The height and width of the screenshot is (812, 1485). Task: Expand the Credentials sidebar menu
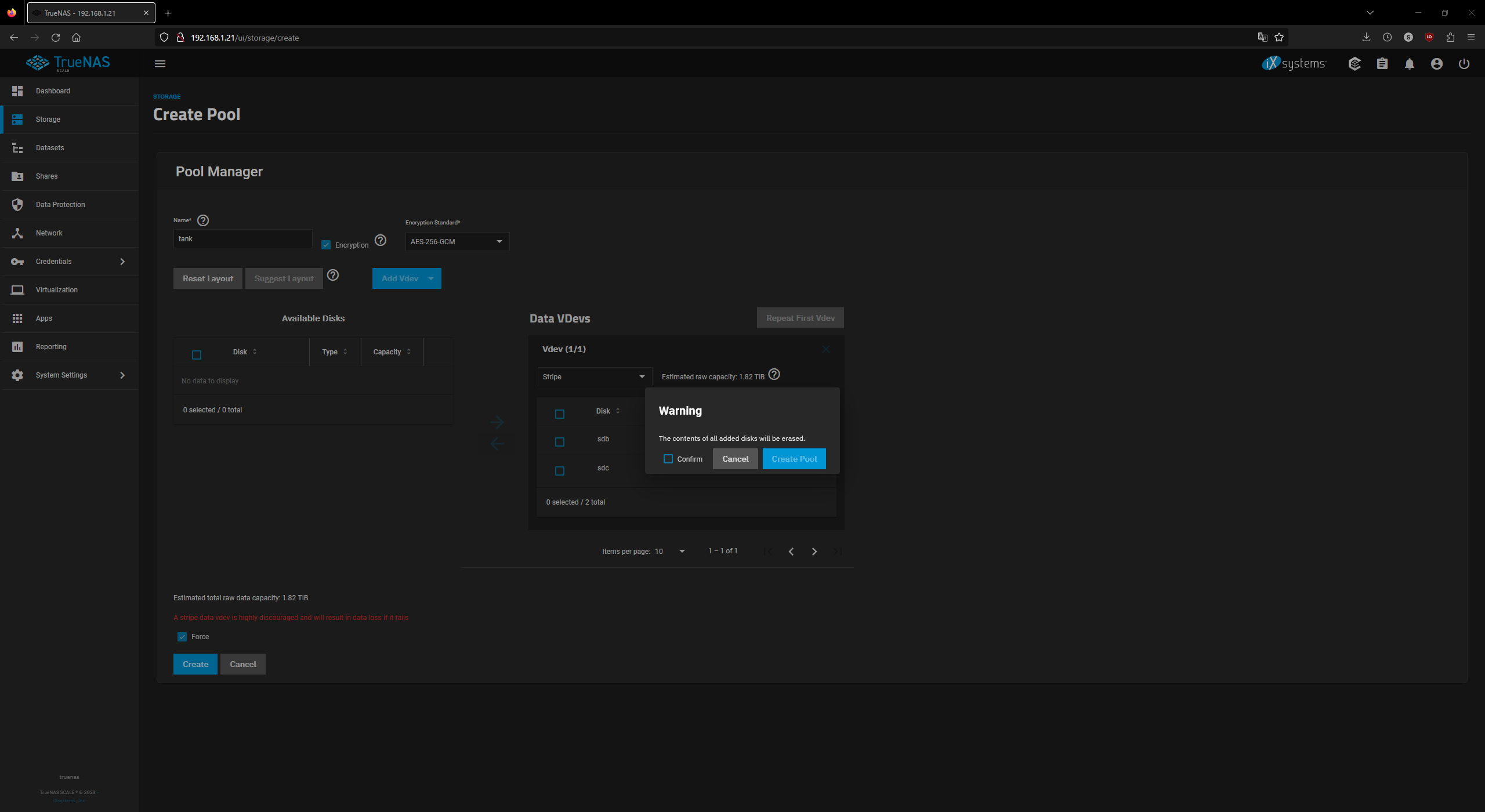pyautogui.click(x=122, y=261)
